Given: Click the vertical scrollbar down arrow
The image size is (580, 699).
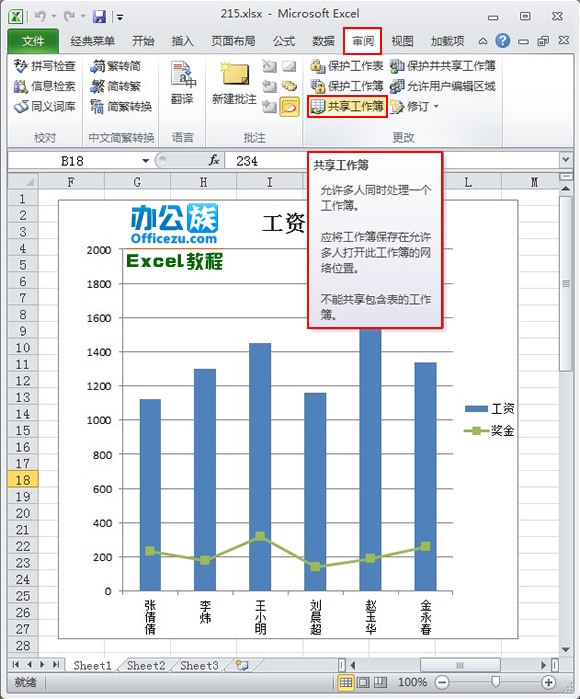Looking at the screenshot, I should click(565, 650).
